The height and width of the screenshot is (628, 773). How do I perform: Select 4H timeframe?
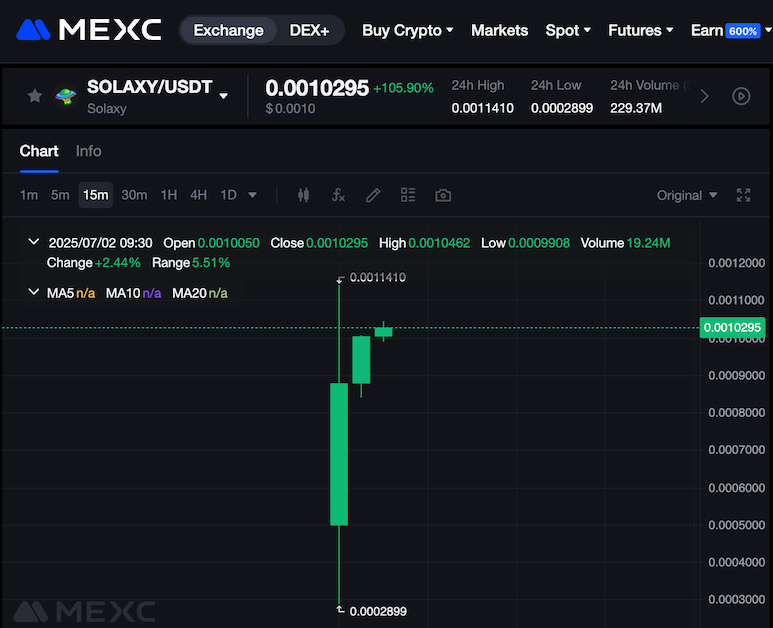coord(198,195)
